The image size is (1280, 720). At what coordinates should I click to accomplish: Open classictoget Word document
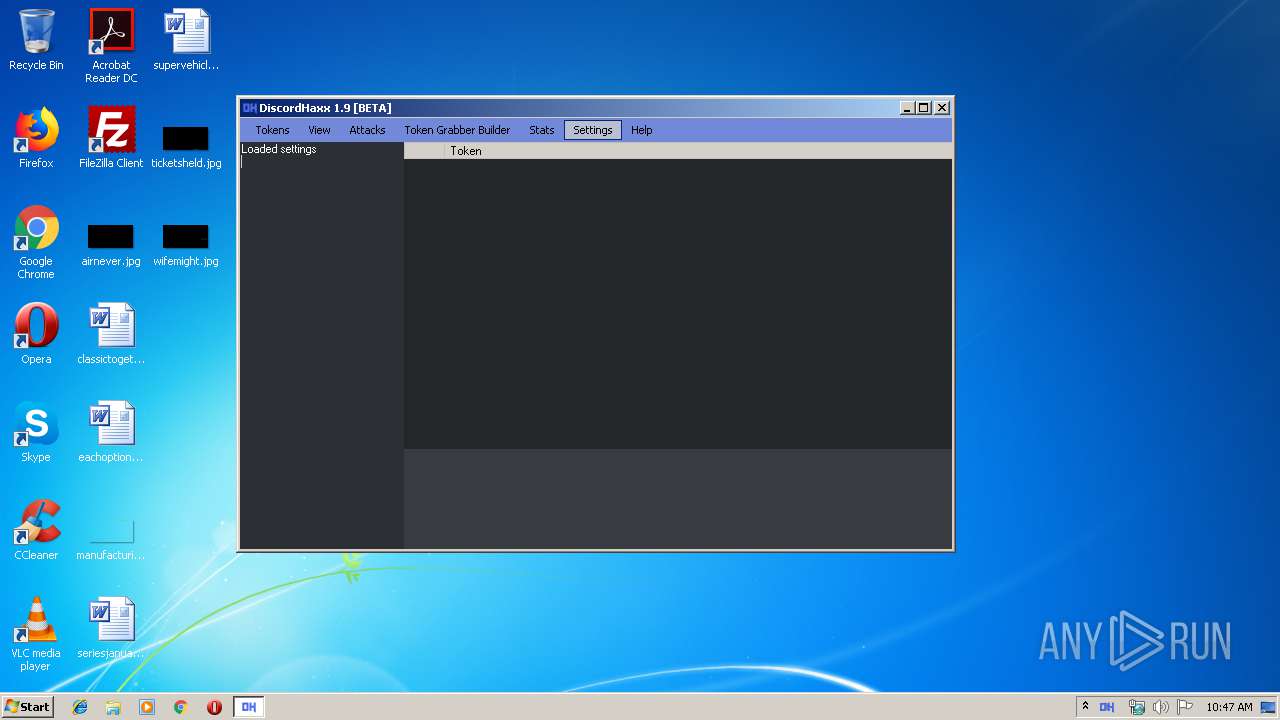111,334
